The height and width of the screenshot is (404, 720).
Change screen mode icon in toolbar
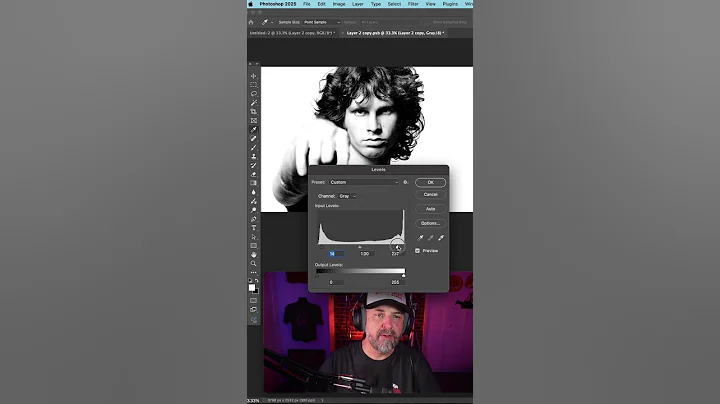253,310
